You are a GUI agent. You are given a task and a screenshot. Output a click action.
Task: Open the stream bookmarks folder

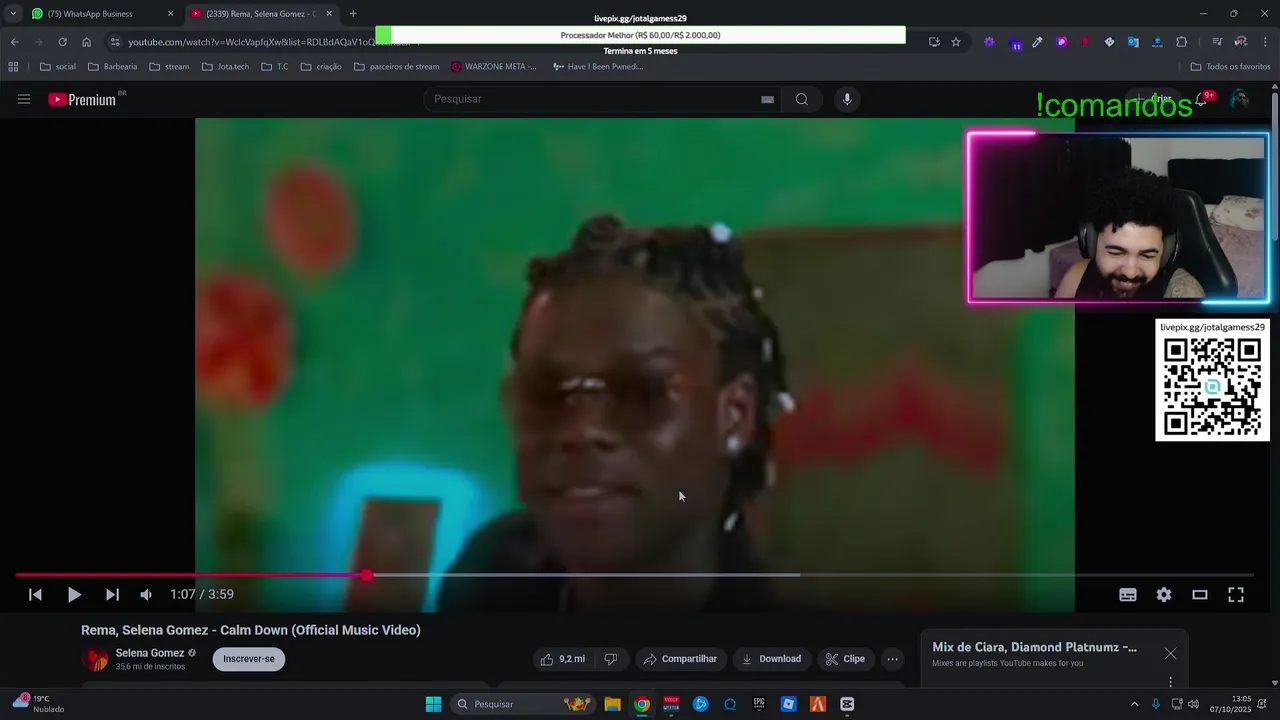169,67
